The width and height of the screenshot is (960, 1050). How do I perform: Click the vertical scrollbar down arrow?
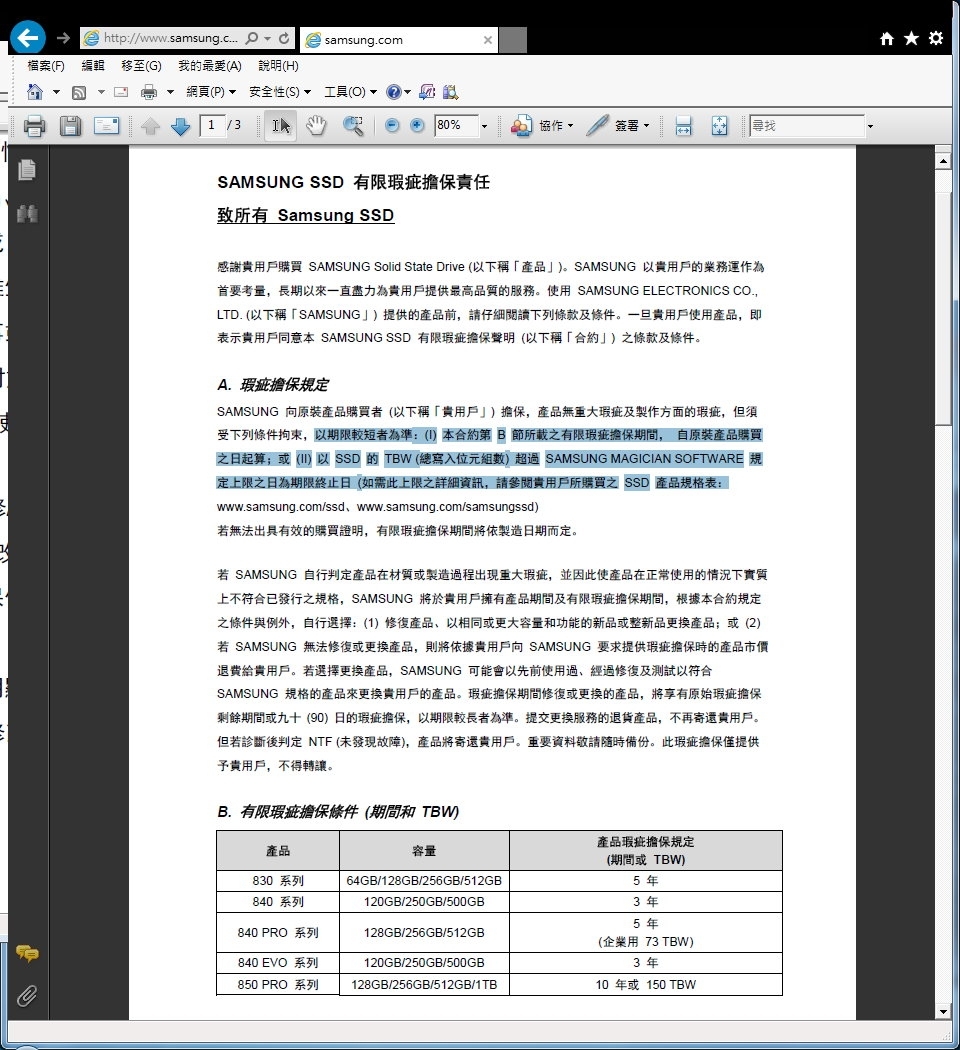point(943,1012)
